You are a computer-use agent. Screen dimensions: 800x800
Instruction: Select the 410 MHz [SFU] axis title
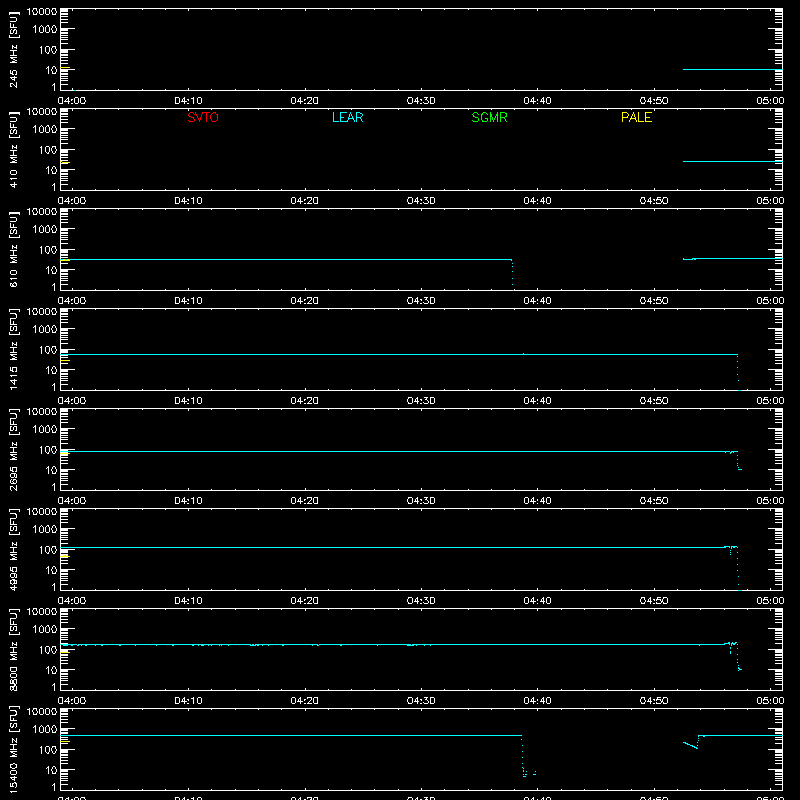coord(13,150)
